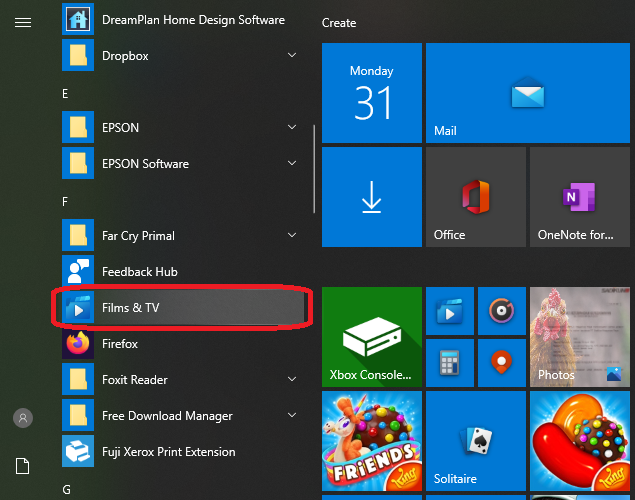Screen dimensions: 635x500
Task: Click the Dropbox folder icon
Action: click(78, 55)
